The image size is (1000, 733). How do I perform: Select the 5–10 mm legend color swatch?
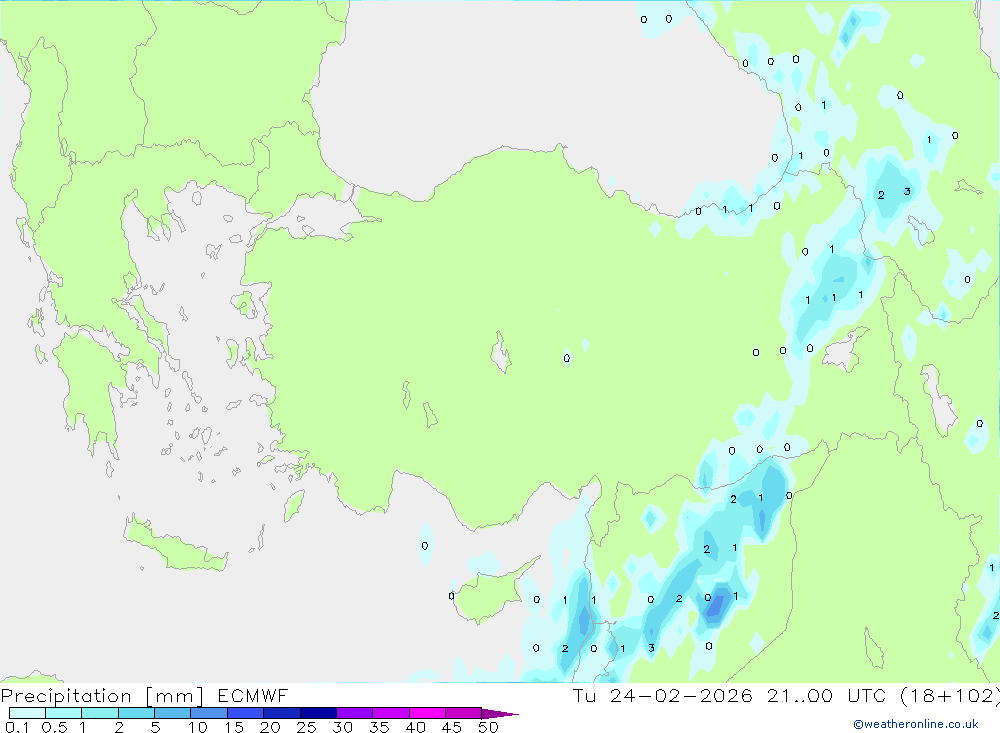(x=173, y=713)
